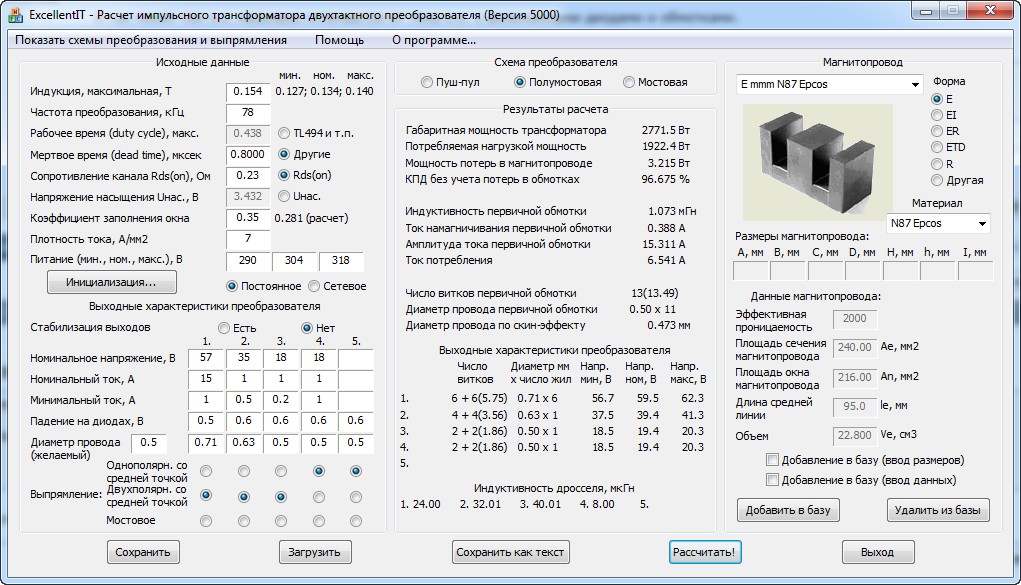The width and height of the screenshot is (1021, 585).
Task: Click the 'Удалить из базы' button
Action: point(938,510)
